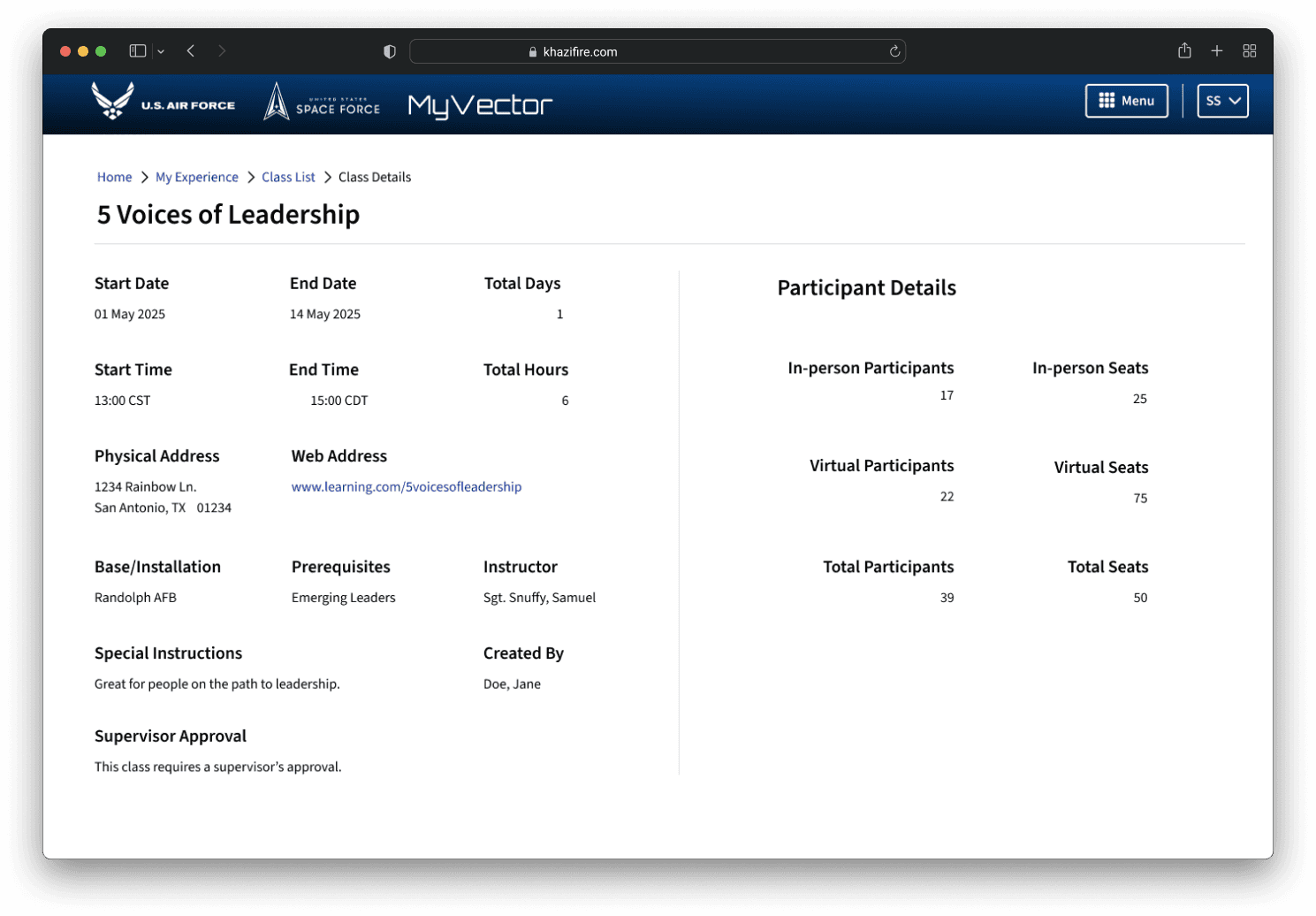Select the Supervisor Approval label
This screenshot has height=916, width=1316.
[171, 737]
